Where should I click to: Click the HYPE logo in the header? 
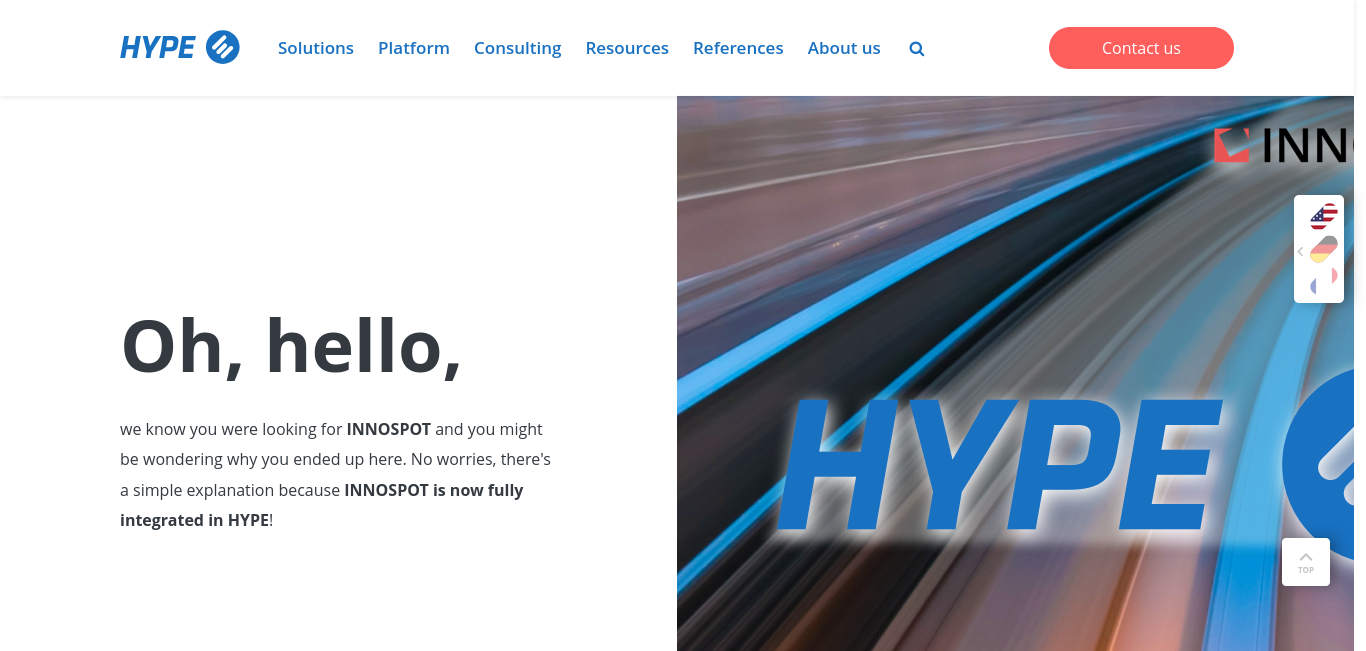click(180, 47)
